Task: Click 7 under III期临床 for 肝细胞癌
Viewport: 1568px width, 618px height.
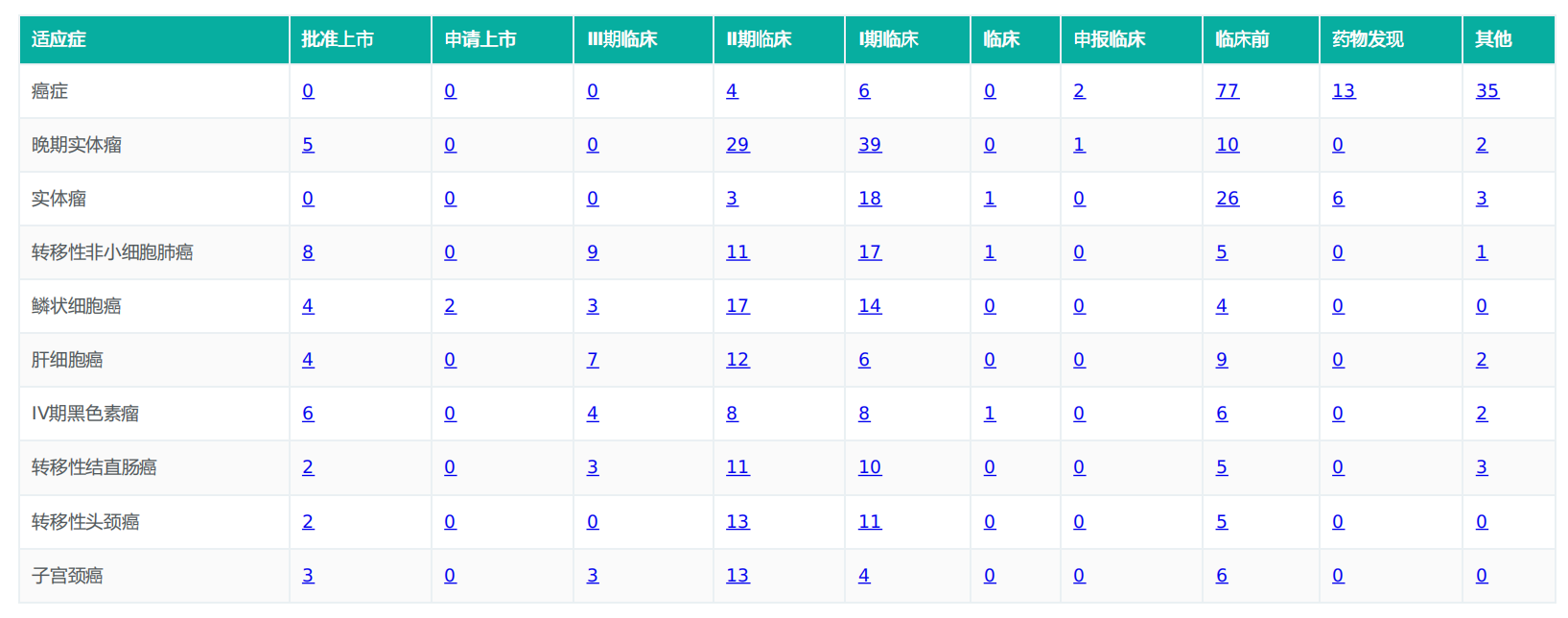Action: [x=593, y=360]
